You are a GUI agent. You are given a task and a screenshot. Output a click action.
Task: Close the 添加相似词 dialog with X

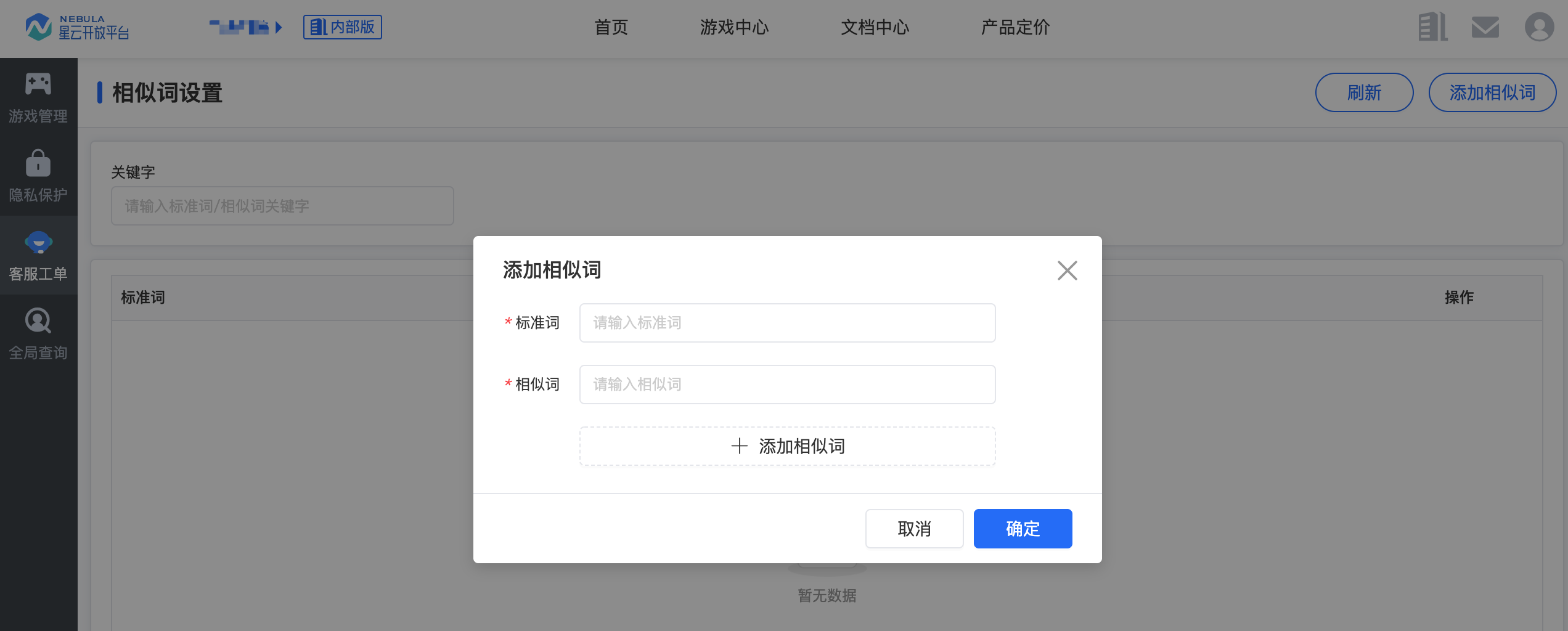(1068, 271)
